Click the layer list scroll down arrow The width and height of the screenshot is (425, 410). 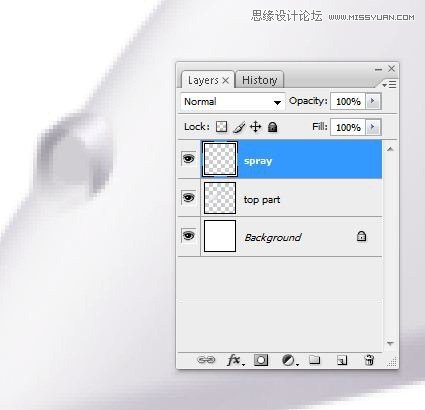390,343
